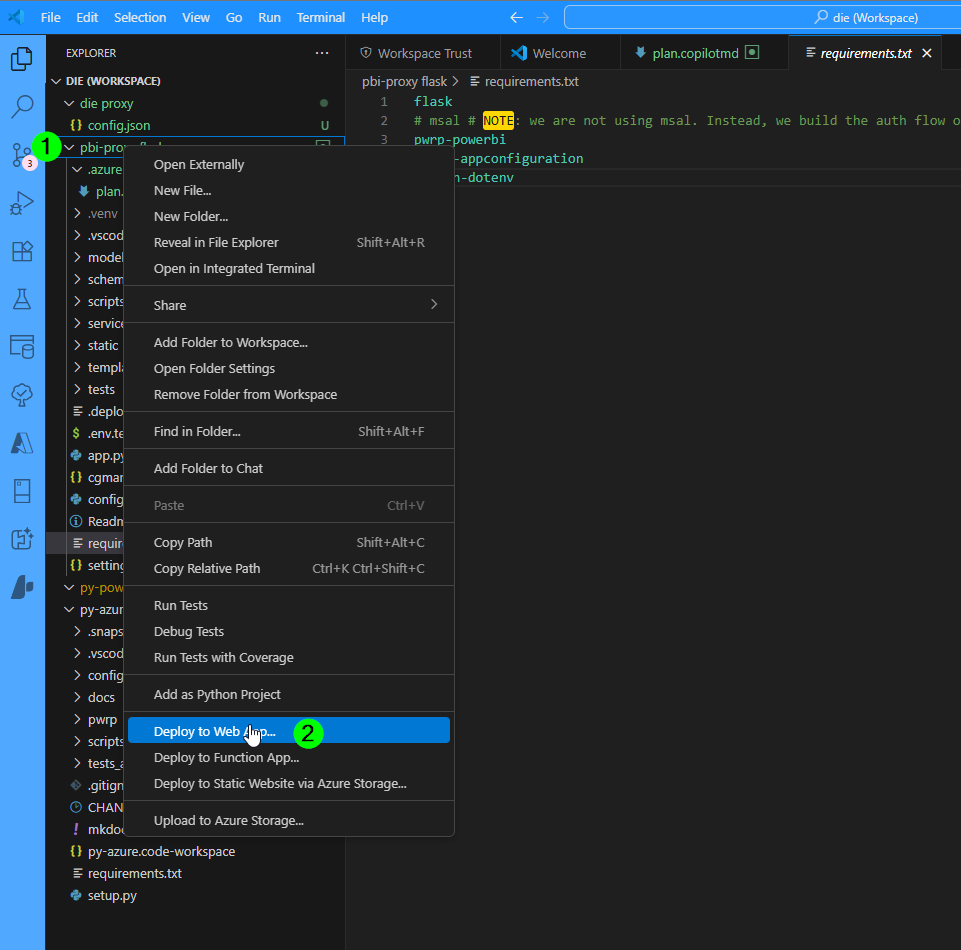Viewport: 961px width, 950px height.
Task: Open the sparkle AI toolkit icon
Action: [22, 539]
